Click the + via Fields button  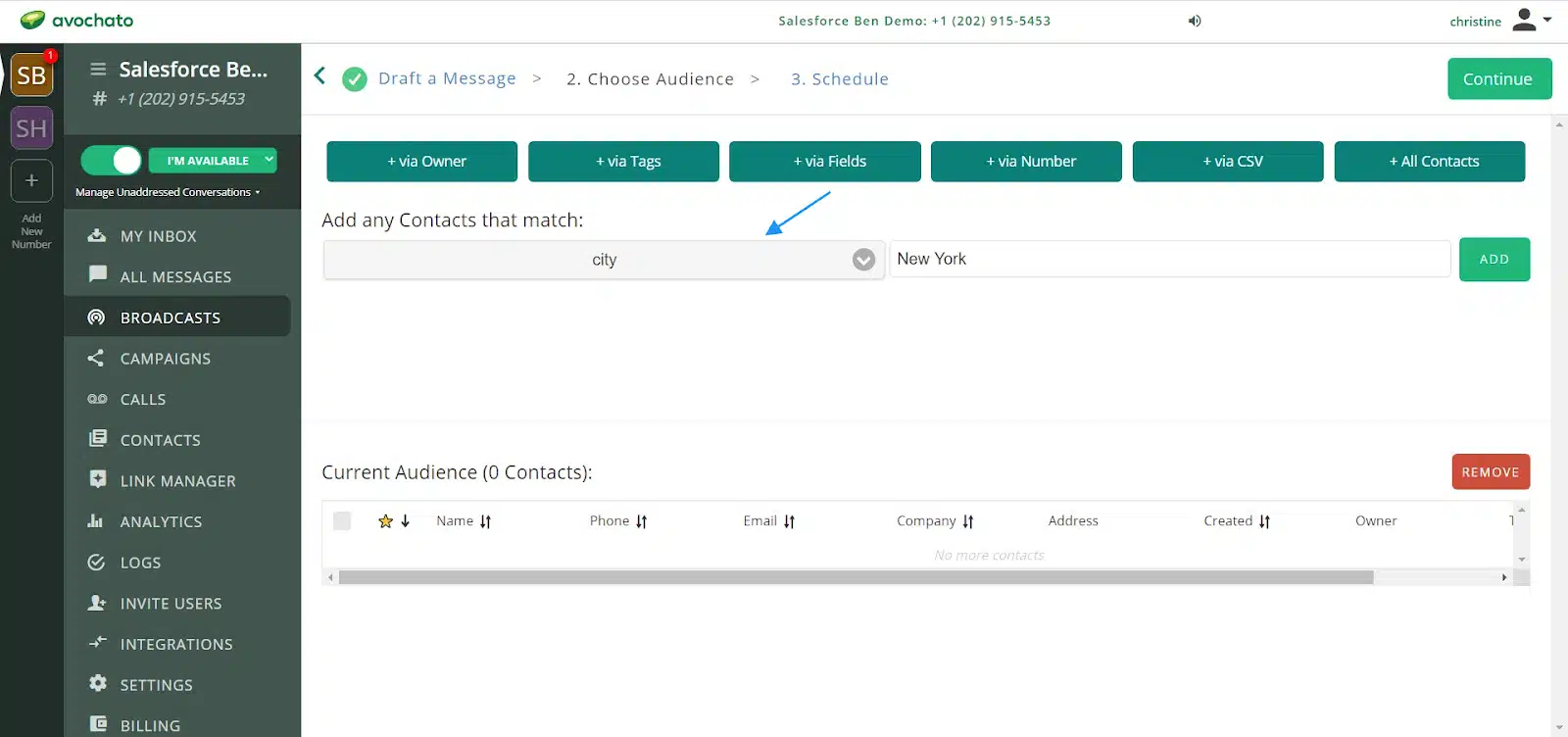tap(825, 162)
